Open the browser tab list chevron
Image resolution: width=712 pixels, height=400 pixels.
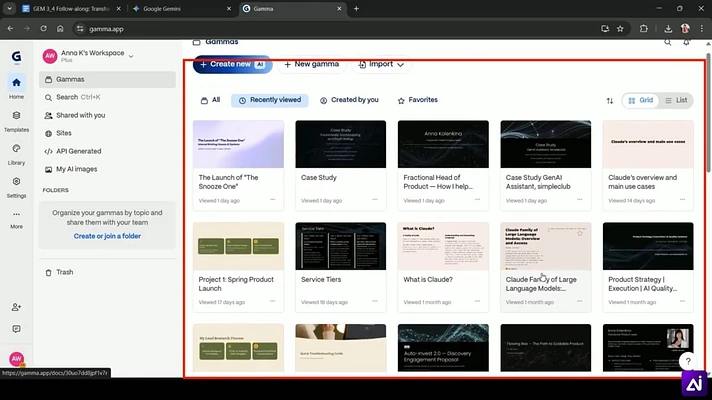[10, 9]
